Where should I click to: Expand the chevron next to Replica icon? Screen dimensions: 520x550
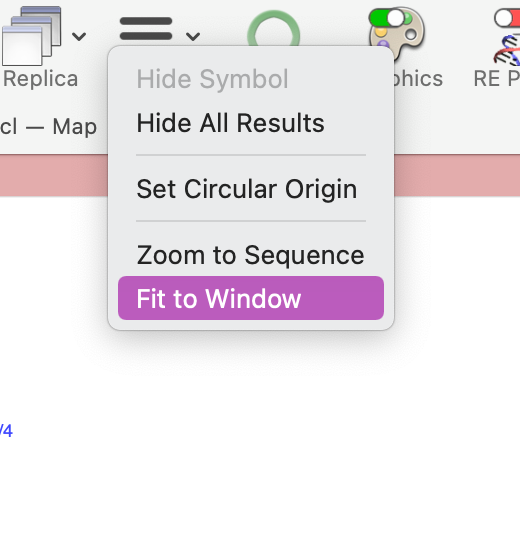point(79,36)
